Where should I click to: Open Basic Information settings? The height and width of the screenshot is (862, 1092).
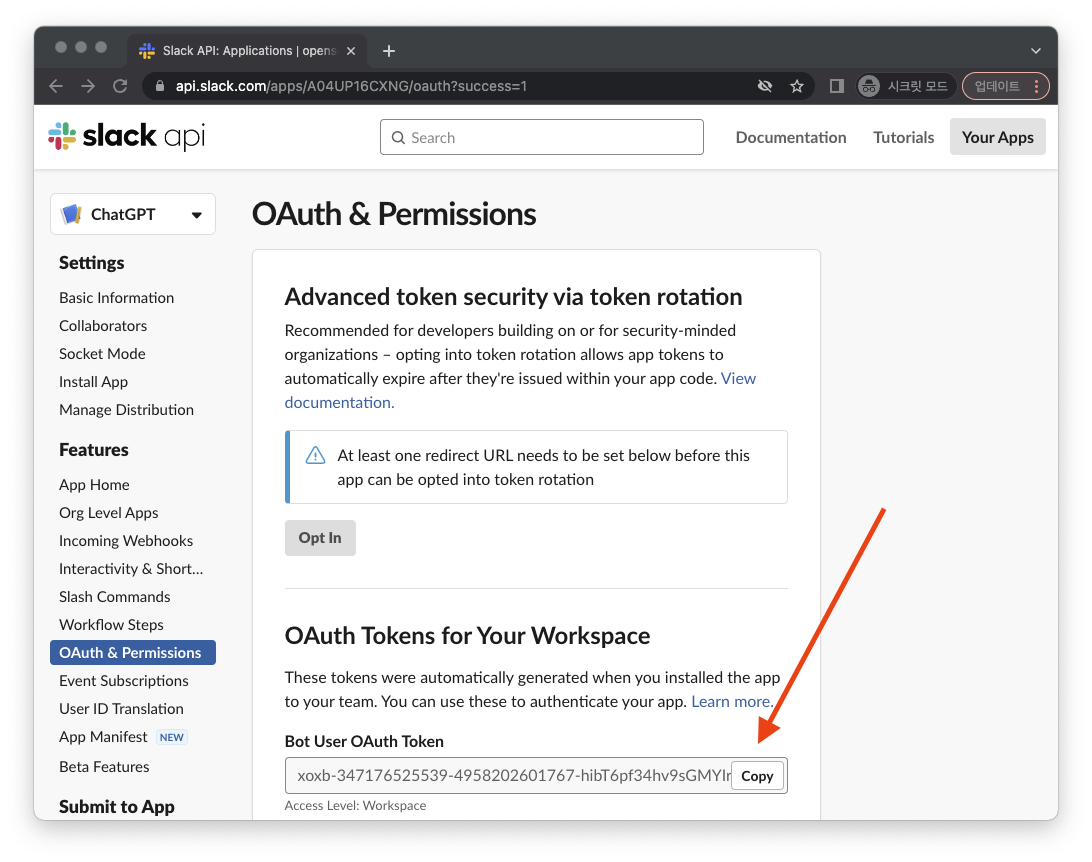(116, 297)
